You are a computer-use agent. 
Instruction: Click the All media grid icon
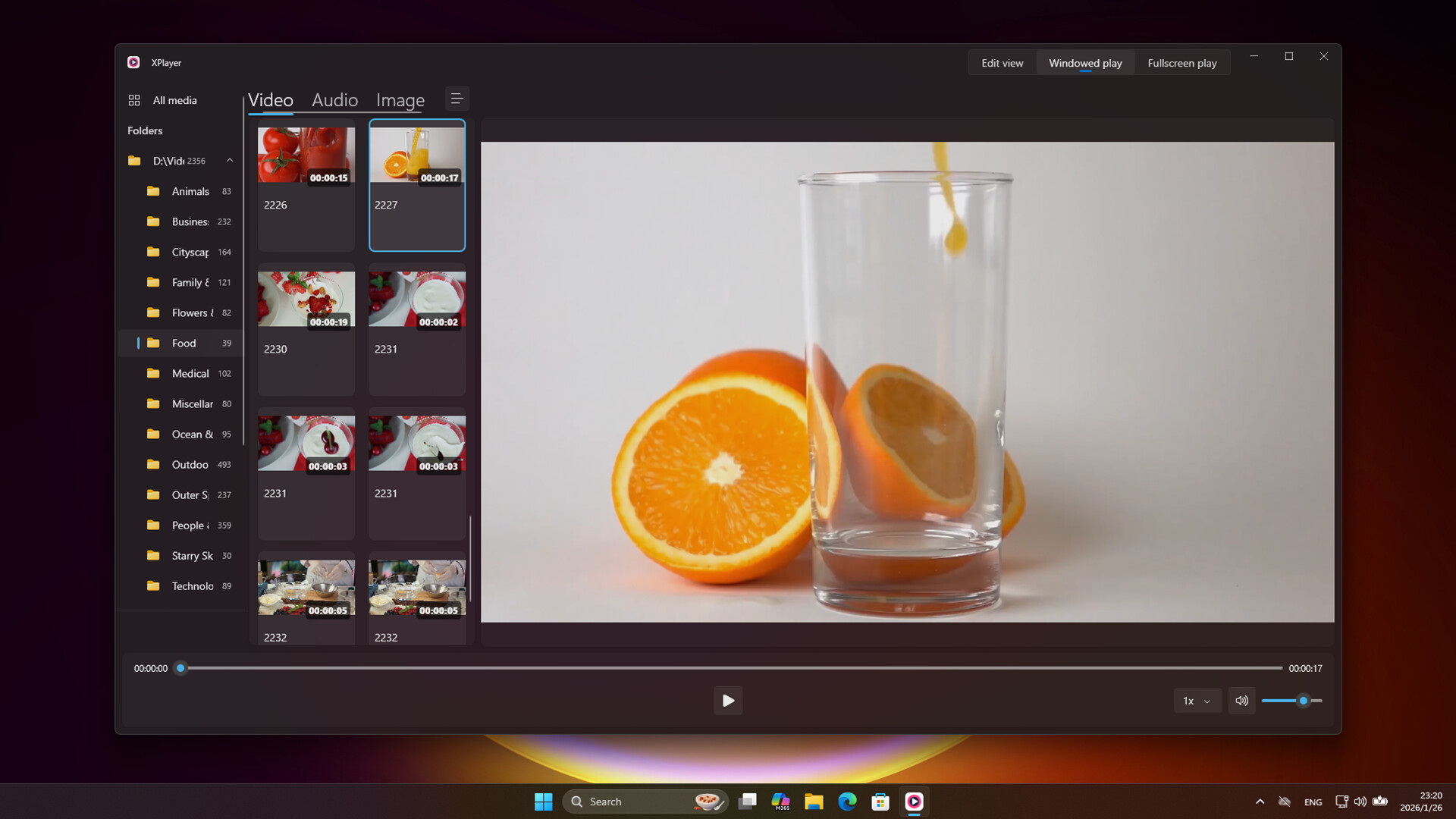pyautogui.click(x=134, y=100)
